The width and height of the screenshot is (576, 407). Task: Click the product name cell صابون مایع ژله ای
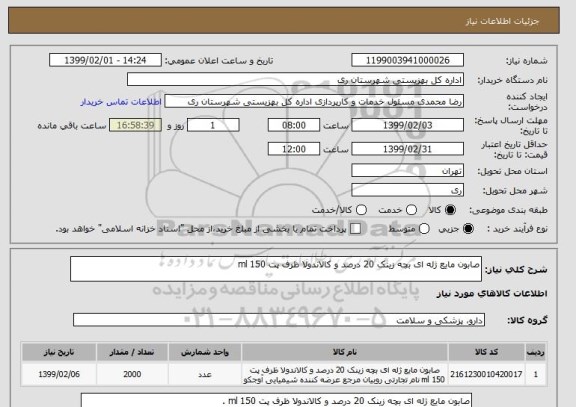coord(345,374)
